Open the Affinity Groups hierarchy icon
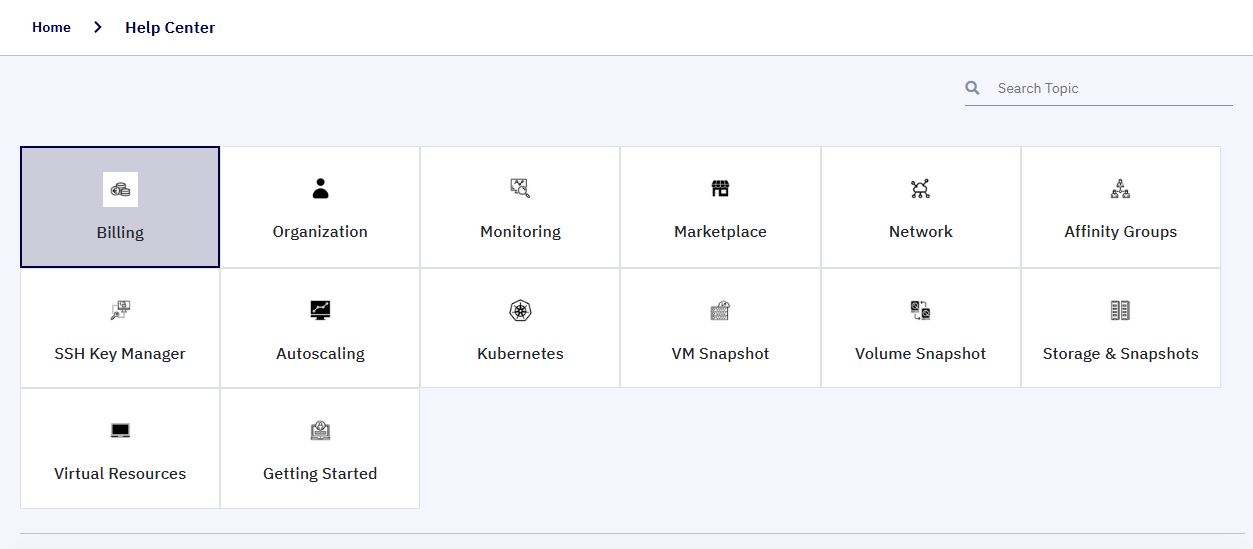The image size is (1253, 549). [x=1120, y=188]
